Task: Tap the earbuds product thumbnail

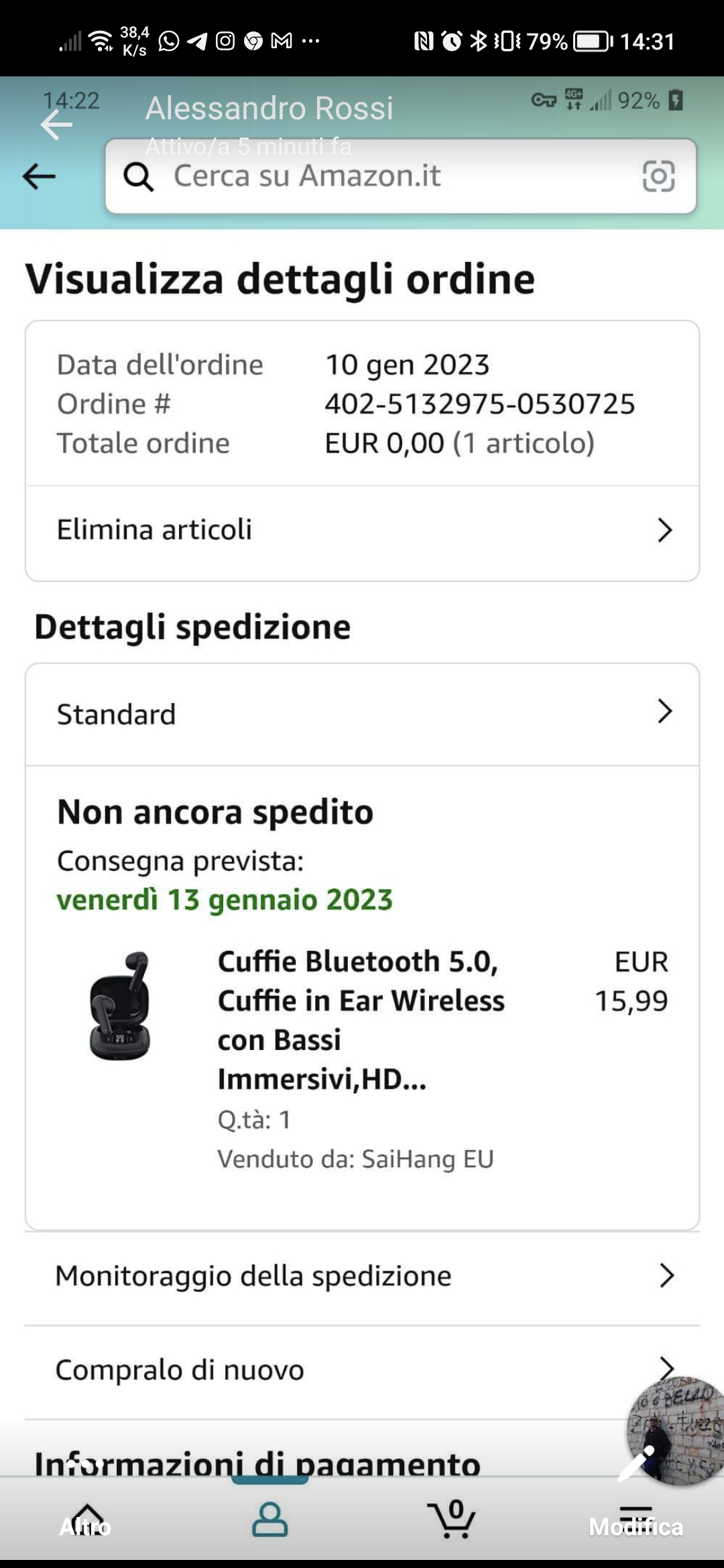Action: 121,1006
